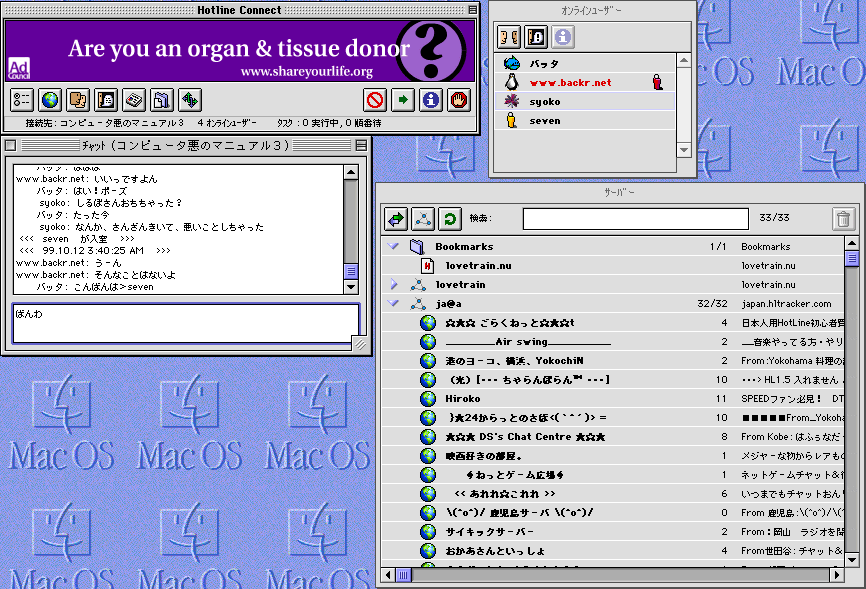This screenshot has width=866, height=589.
Task: Open the private chat faces icon in users window
Action: coord(508,37)
